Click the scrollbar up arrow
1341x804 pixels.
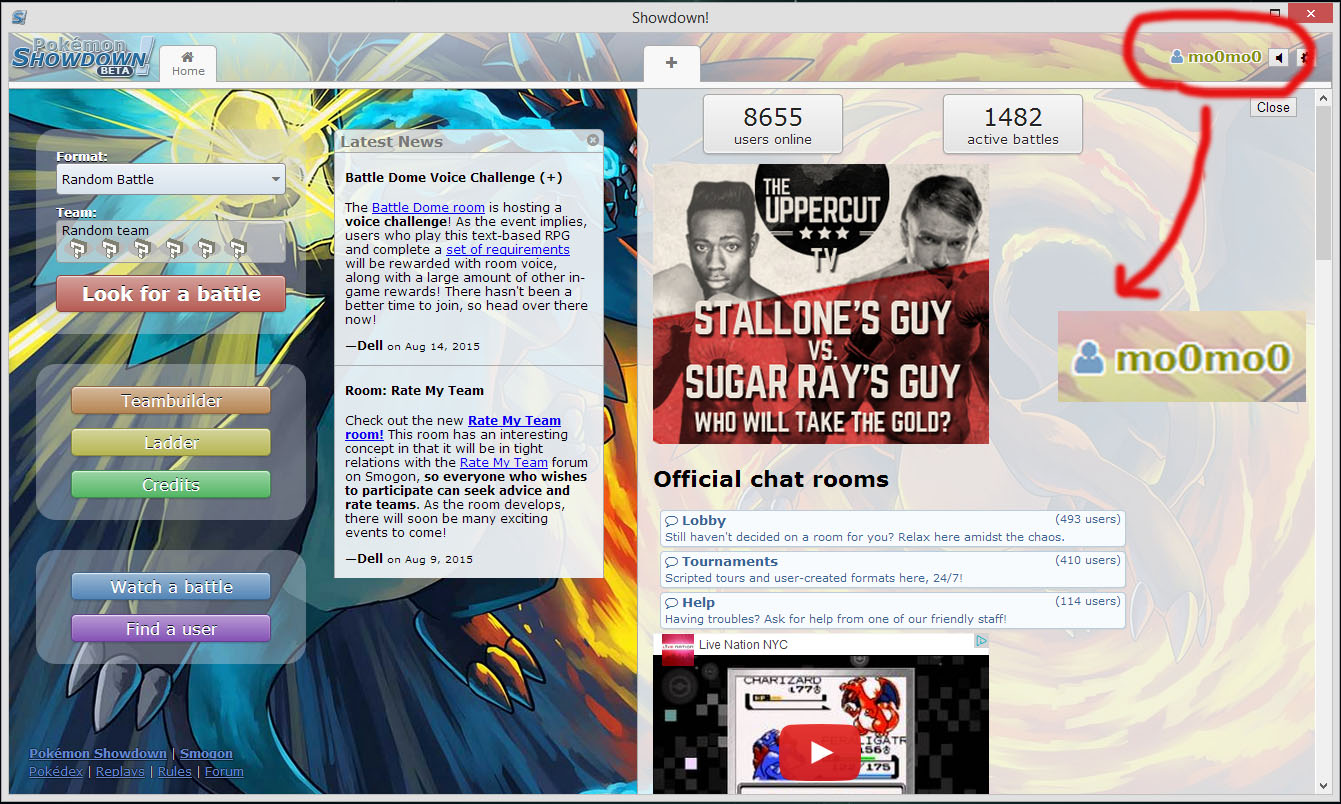click(1323, 98)
